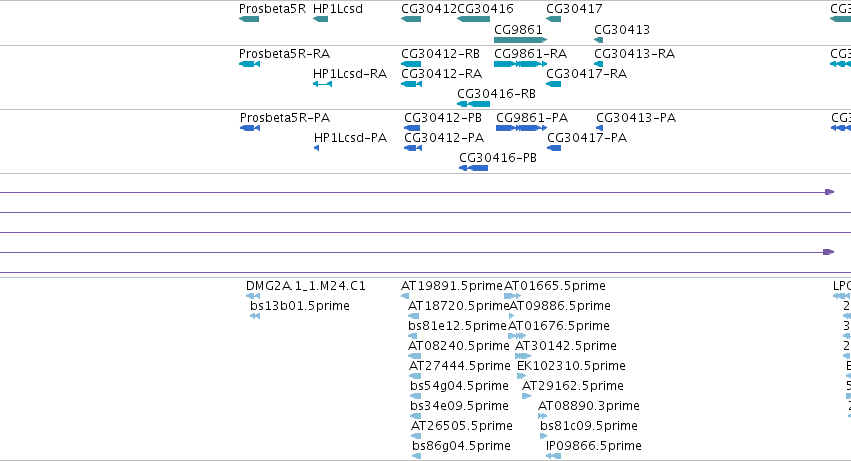Click the HP1Lcsd-RA transcript arrow glyph
This screenshot has height=461, width=851.
pyautogui.click(x=322, y=84)
